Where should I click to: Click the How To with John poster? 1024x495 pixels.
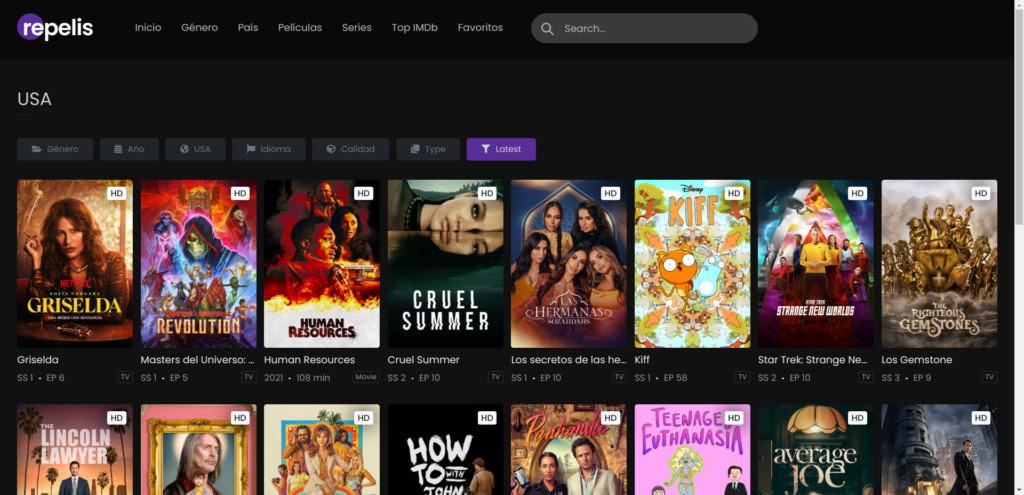[445, 450]
